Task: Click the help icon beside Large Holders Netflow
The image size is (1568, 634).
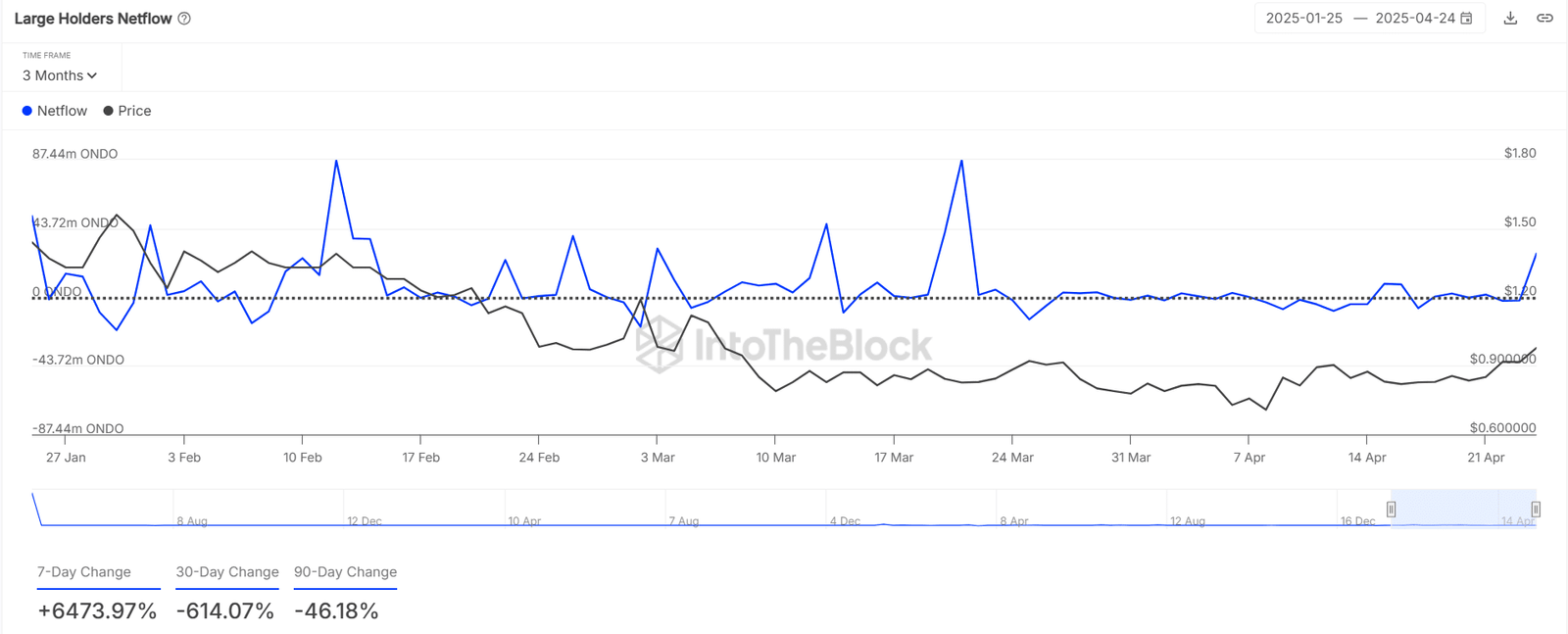Action: click(184, 19)
